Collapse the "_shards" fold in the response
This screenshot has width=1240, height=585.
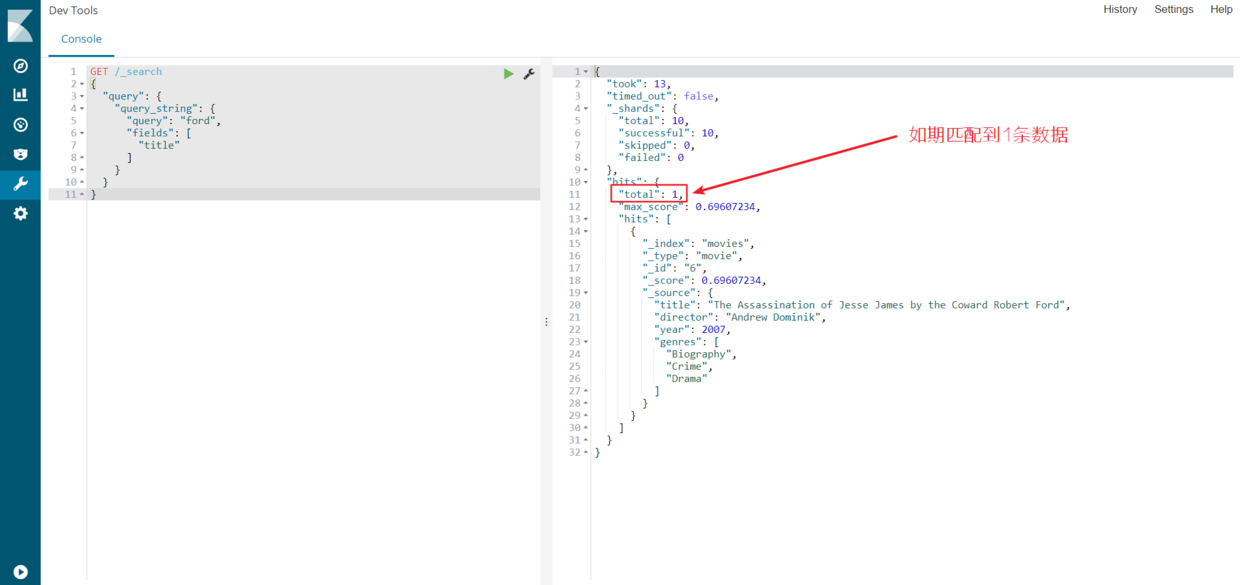(x=586, y=108)
